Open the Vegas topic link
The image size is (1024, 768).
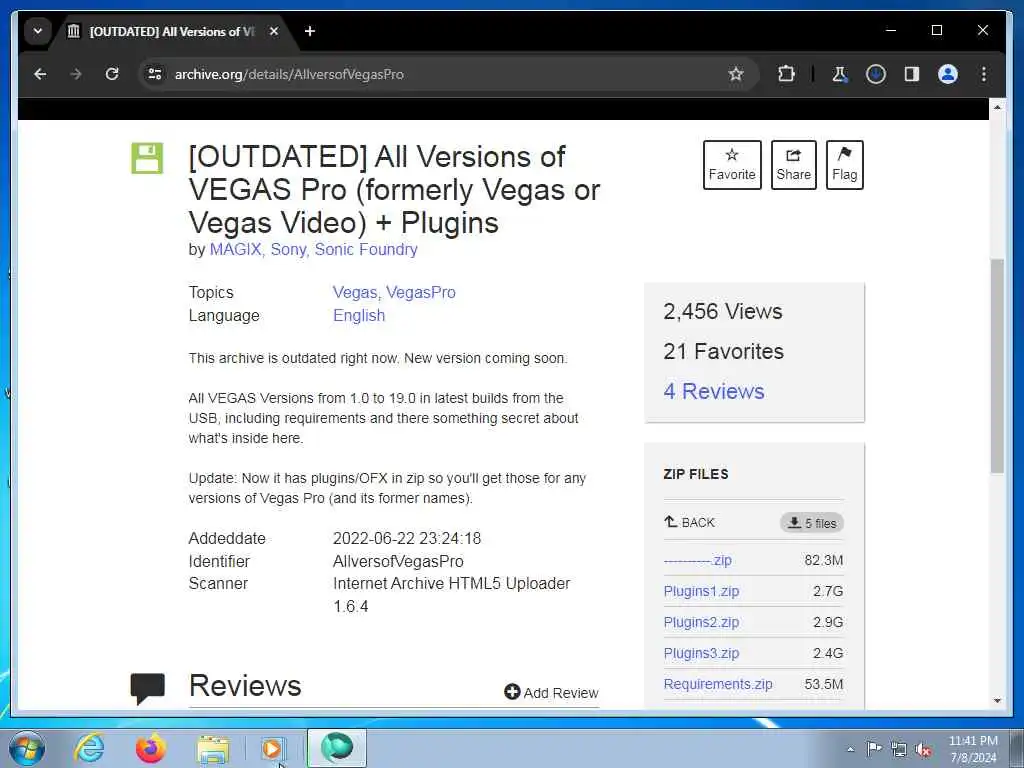pyautogui.click(x=355, y=293)
